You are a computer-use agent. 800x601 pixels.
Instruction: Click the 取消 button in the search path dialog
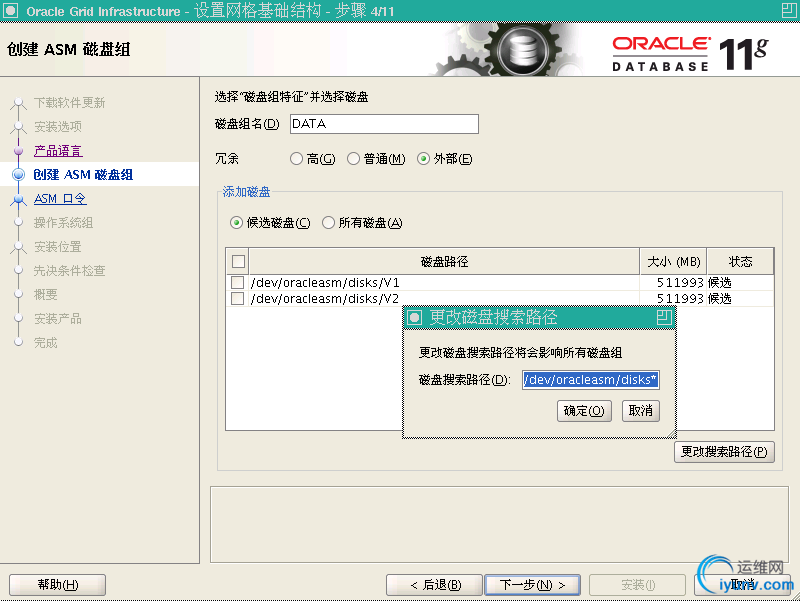pos(641,411)
